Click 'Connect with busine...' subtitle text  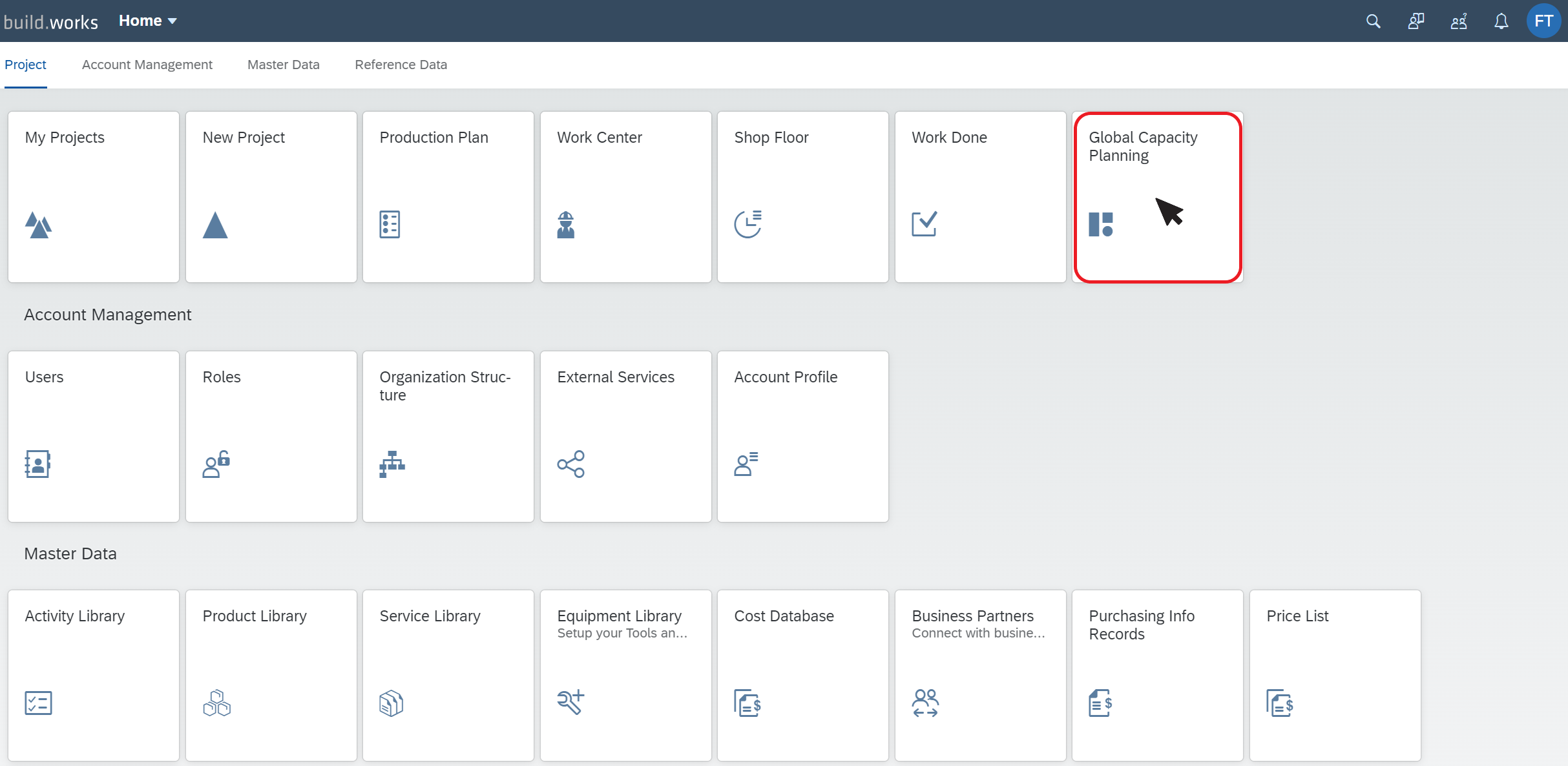click(x=978, y=634)
